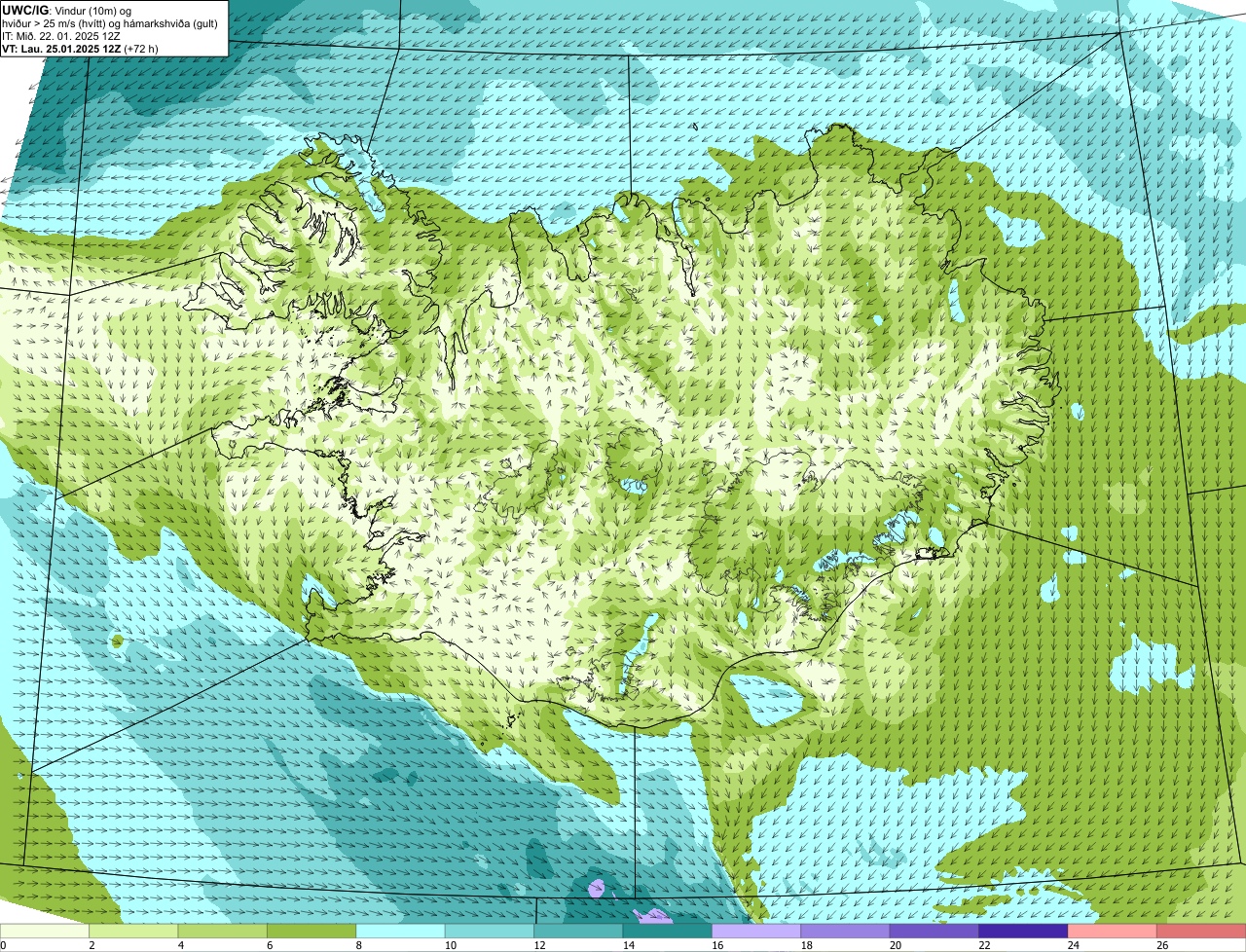Select the 2–4 m/s light green legend swatch

(134, 931)
